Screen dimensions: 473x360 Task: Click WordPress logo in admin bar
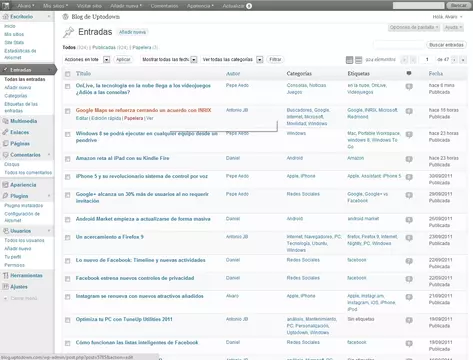point(6,6)
